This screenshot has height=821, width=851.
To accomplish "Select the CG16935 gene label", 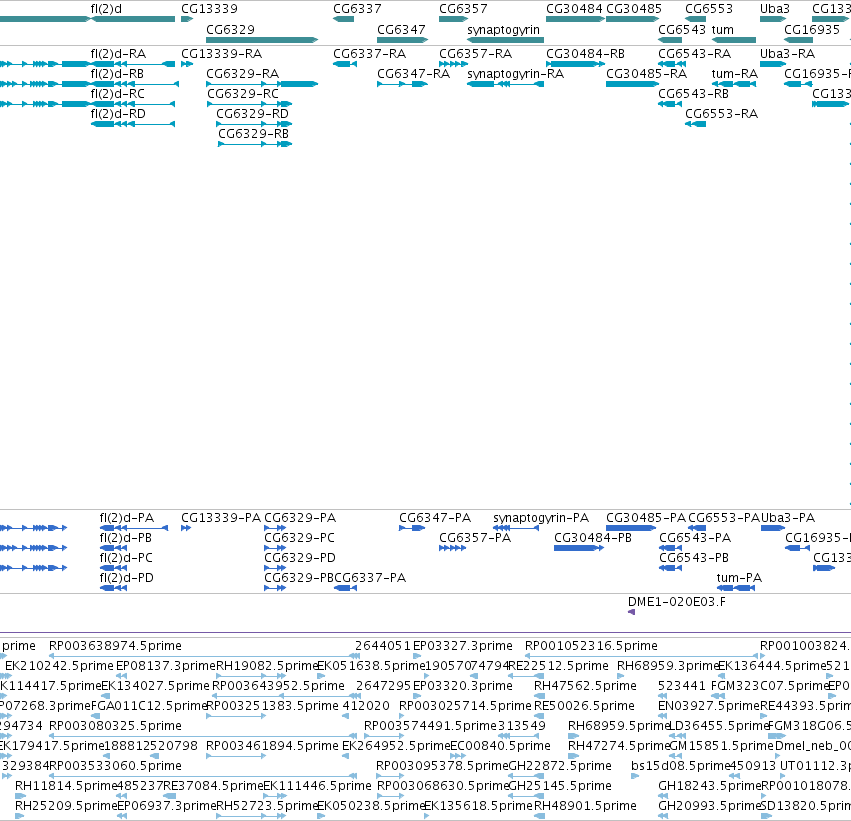I will (x=812, y=30).
